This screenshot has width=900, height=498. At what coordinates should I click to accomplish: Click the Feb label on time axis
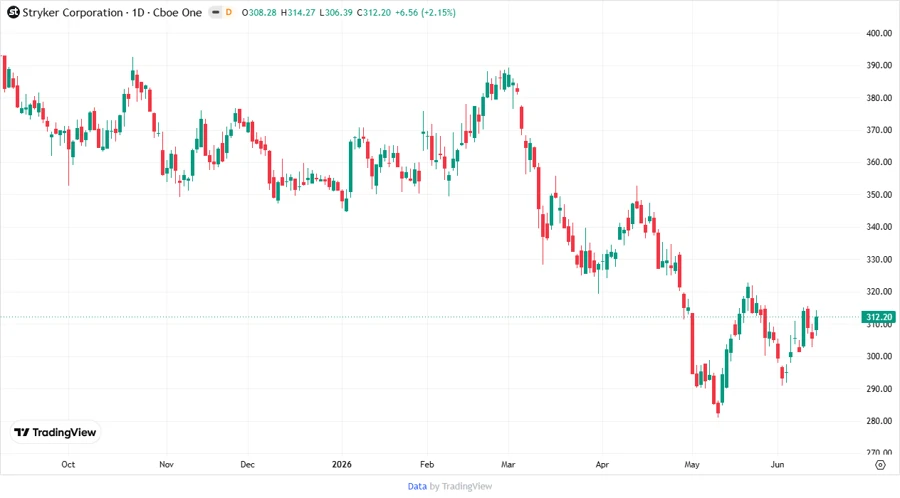pyautogui.click(x=427, y=464)
